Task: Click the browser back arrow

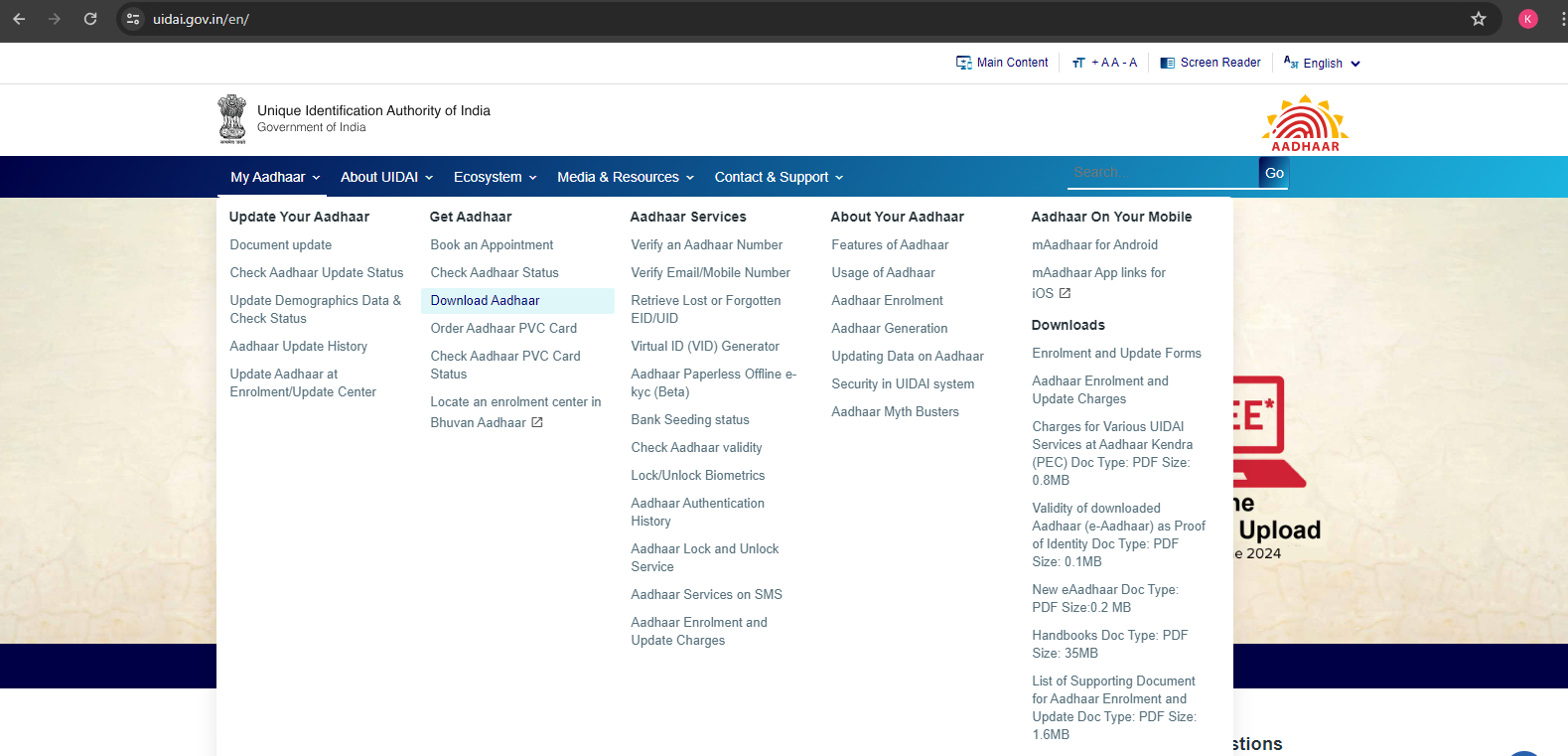Action: click(19, 19)
